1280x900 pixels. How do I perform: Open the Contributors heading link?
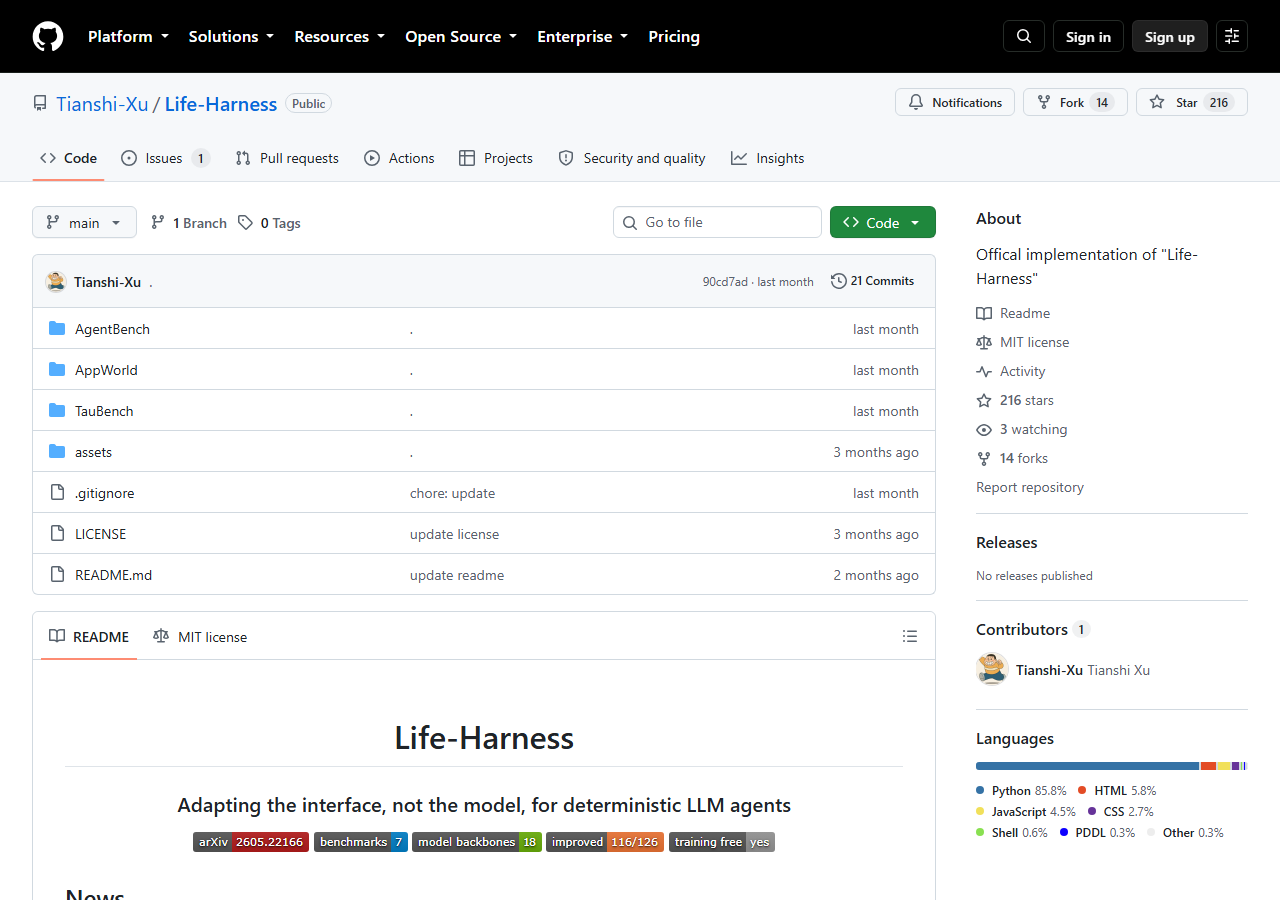coord(1033,629)
